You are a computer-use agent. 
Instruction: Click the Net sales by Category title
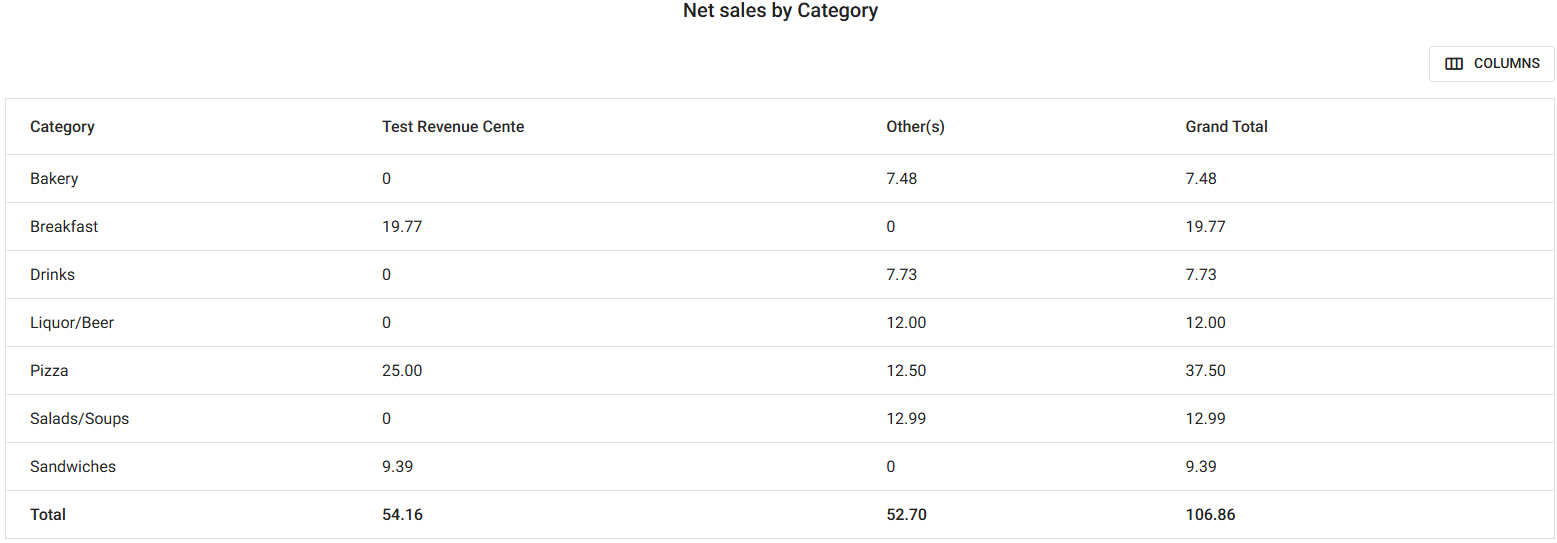coord(780,11)
